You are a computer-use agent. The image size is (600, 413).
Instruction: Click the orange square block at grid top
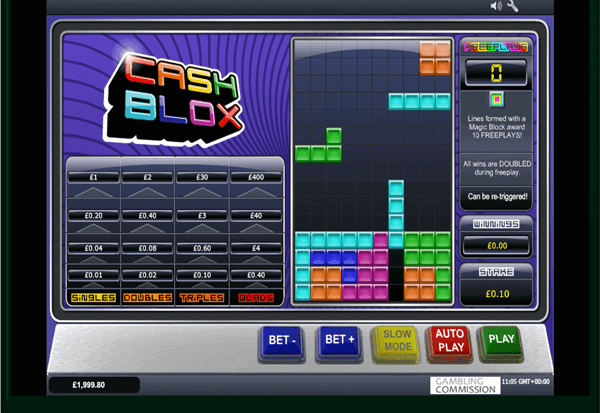(435, 58)
